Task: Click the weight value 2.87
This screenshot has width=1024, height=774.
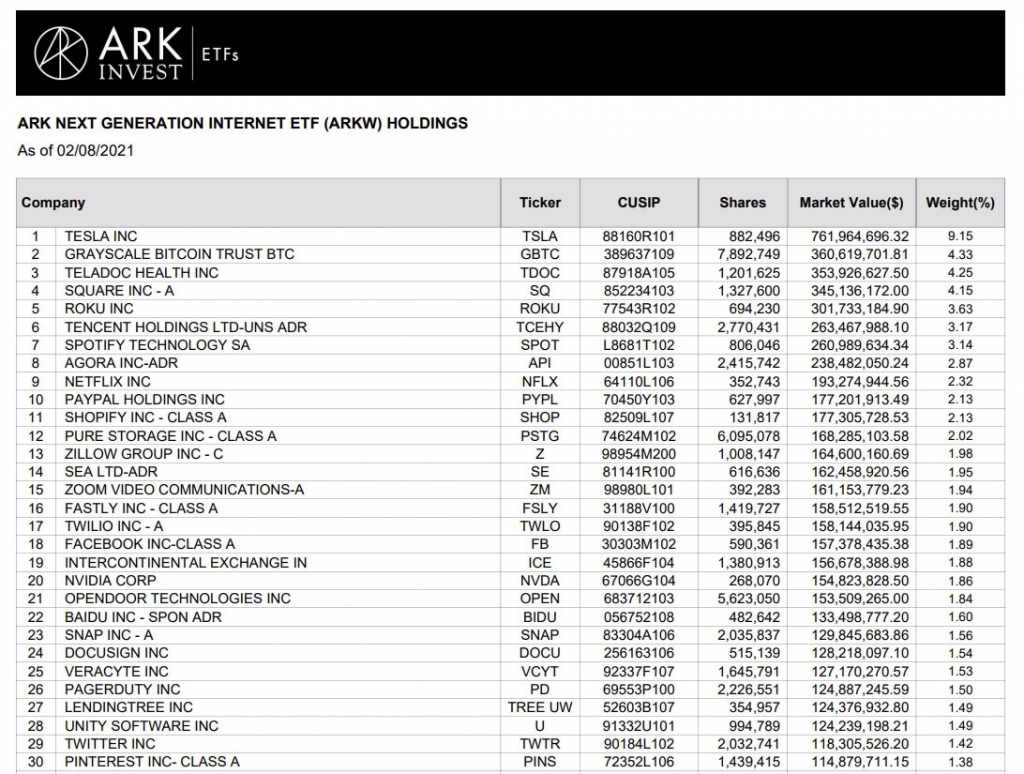Action: (x=961, y=363)
